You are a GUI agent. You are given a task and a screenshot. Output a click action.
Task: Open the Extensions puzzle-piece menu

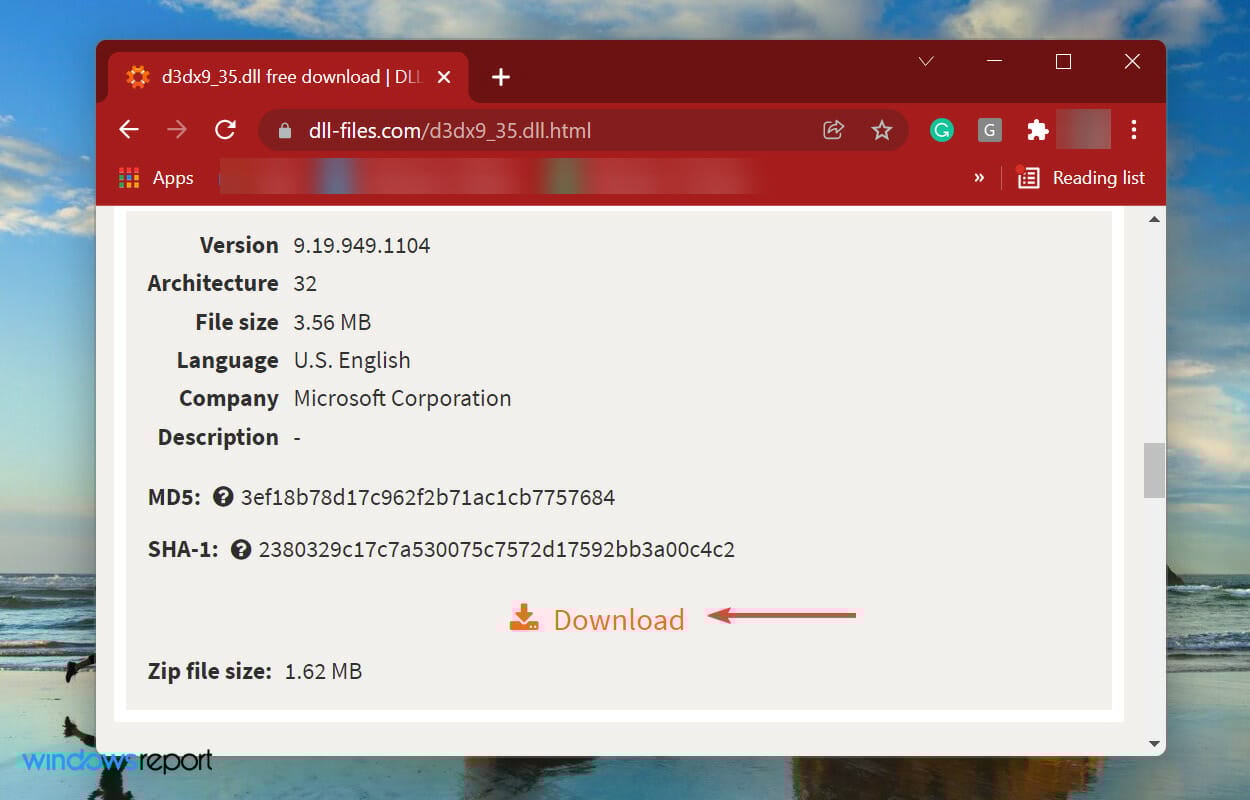pyautogui.click(x=1038, y=130)
